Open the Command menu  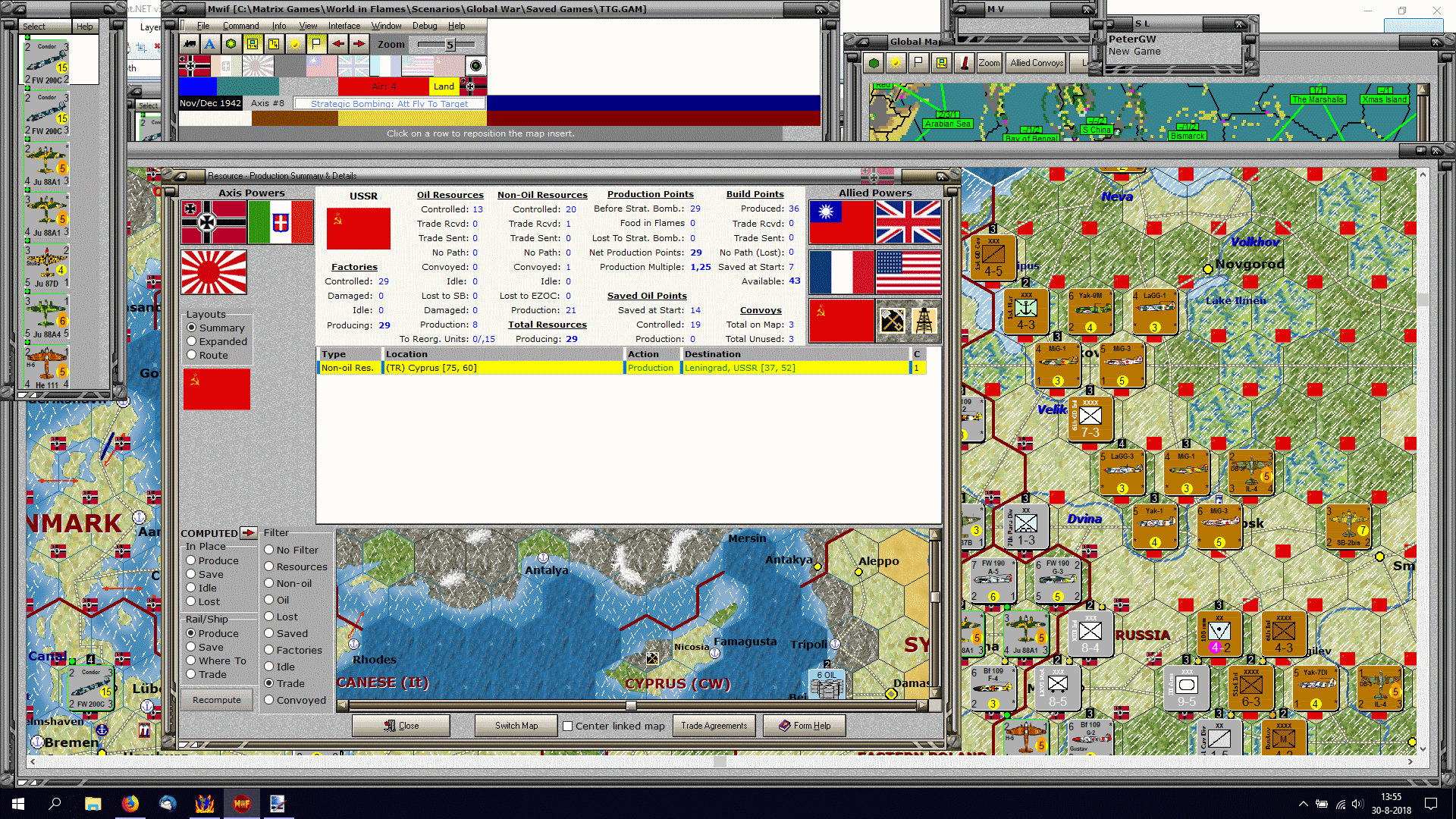(x=240, y=26)
